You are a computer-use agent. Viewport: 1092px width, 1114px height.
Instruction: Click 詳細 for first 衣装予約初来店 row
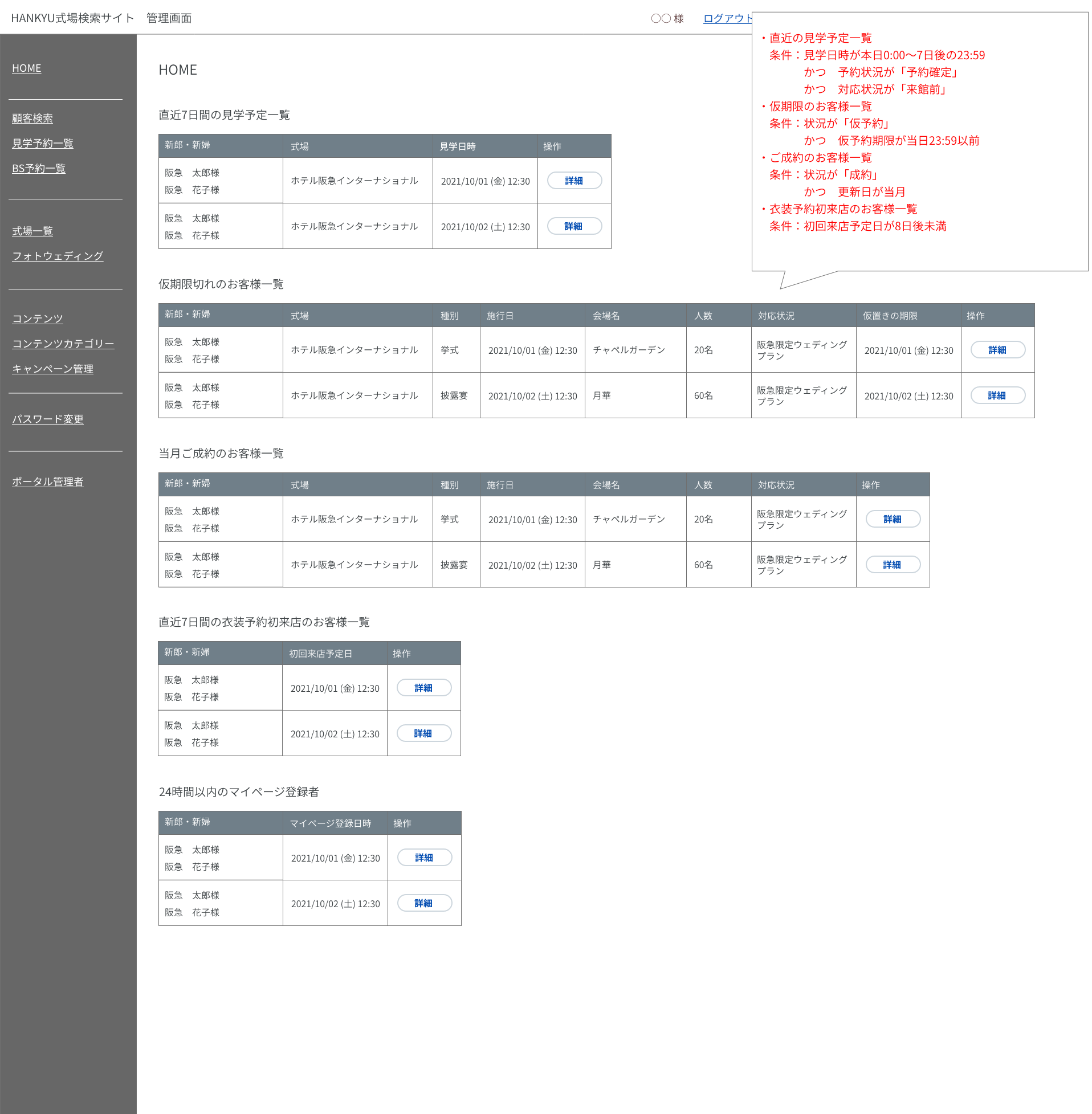pos(424,687)
